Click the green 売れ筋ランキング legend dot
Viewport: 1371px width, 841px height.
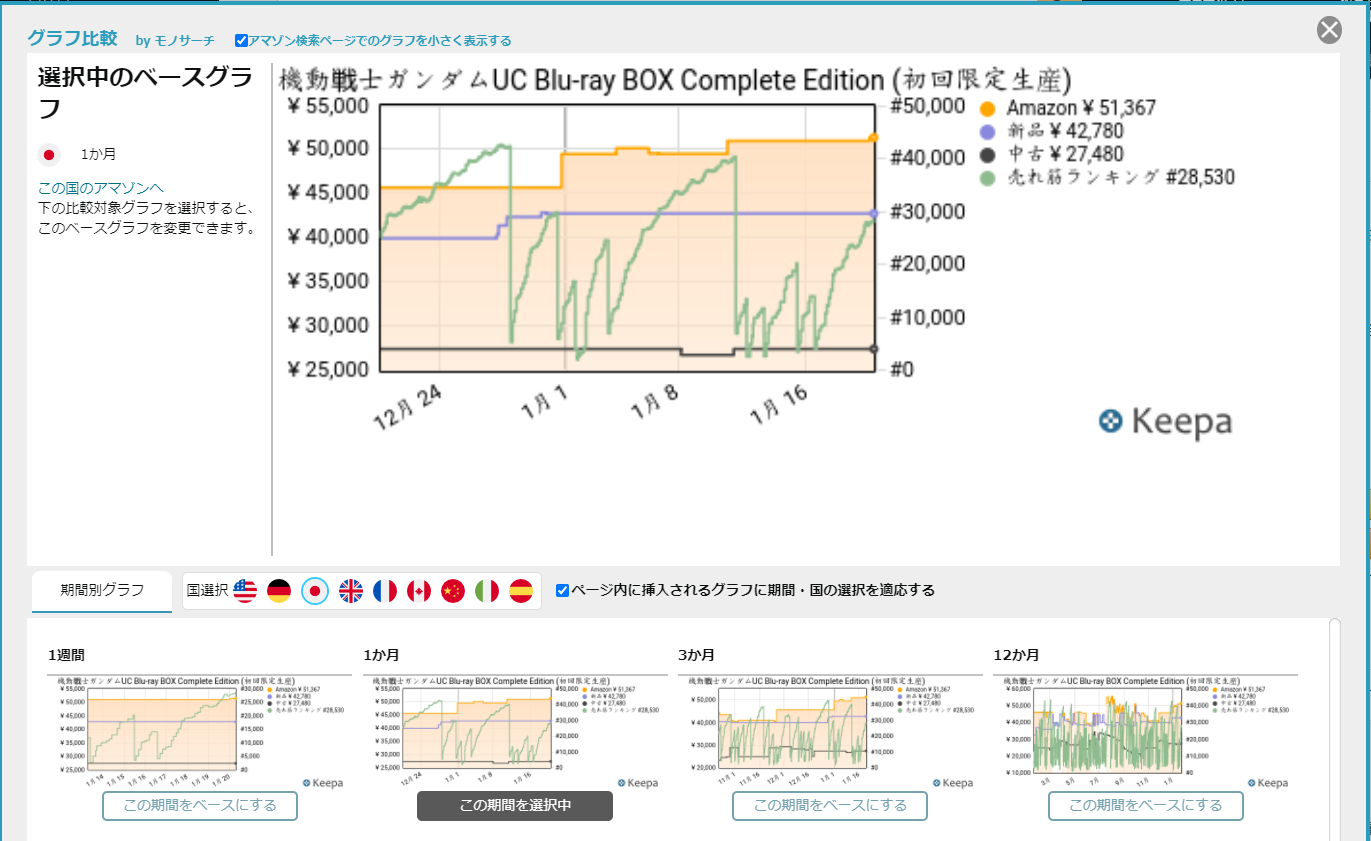coord(988,178)
